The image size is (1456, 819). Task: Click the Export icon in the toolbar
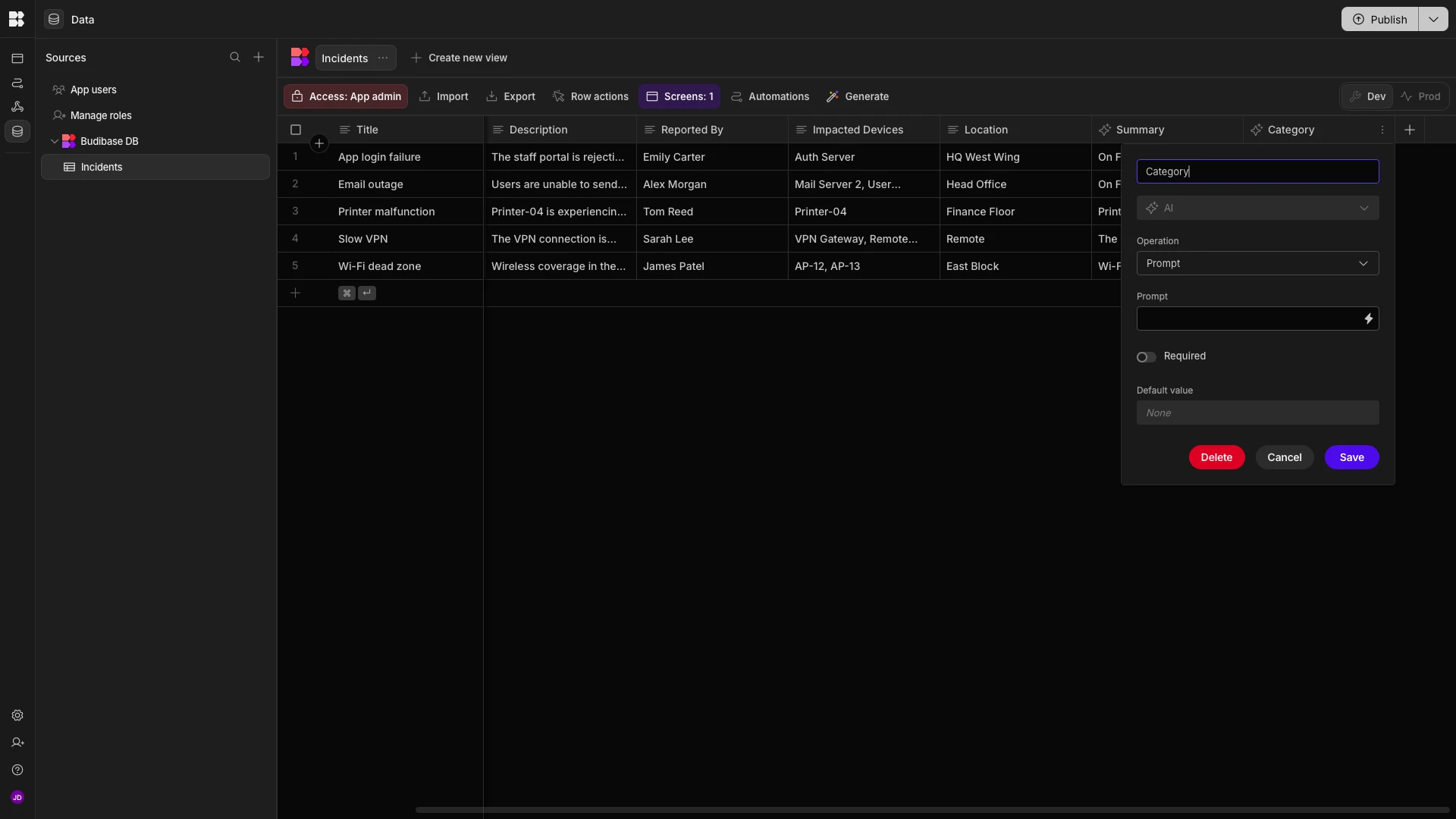coord(492,96)
